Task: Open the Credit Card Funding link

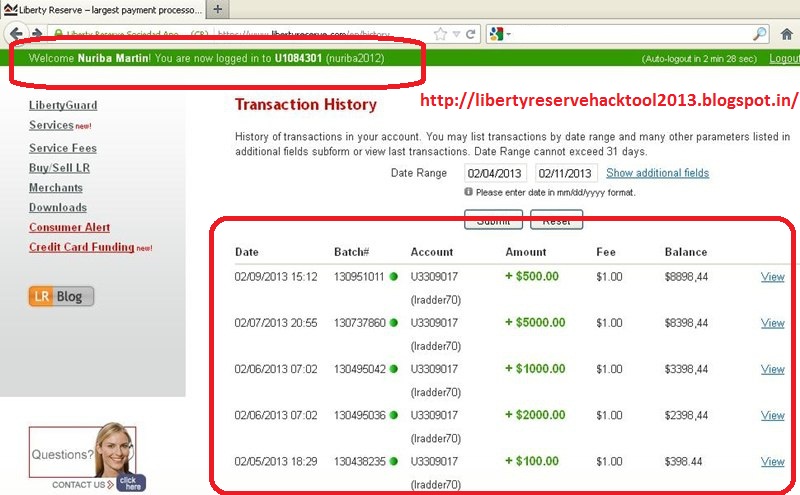Action: tap(82, 247)
